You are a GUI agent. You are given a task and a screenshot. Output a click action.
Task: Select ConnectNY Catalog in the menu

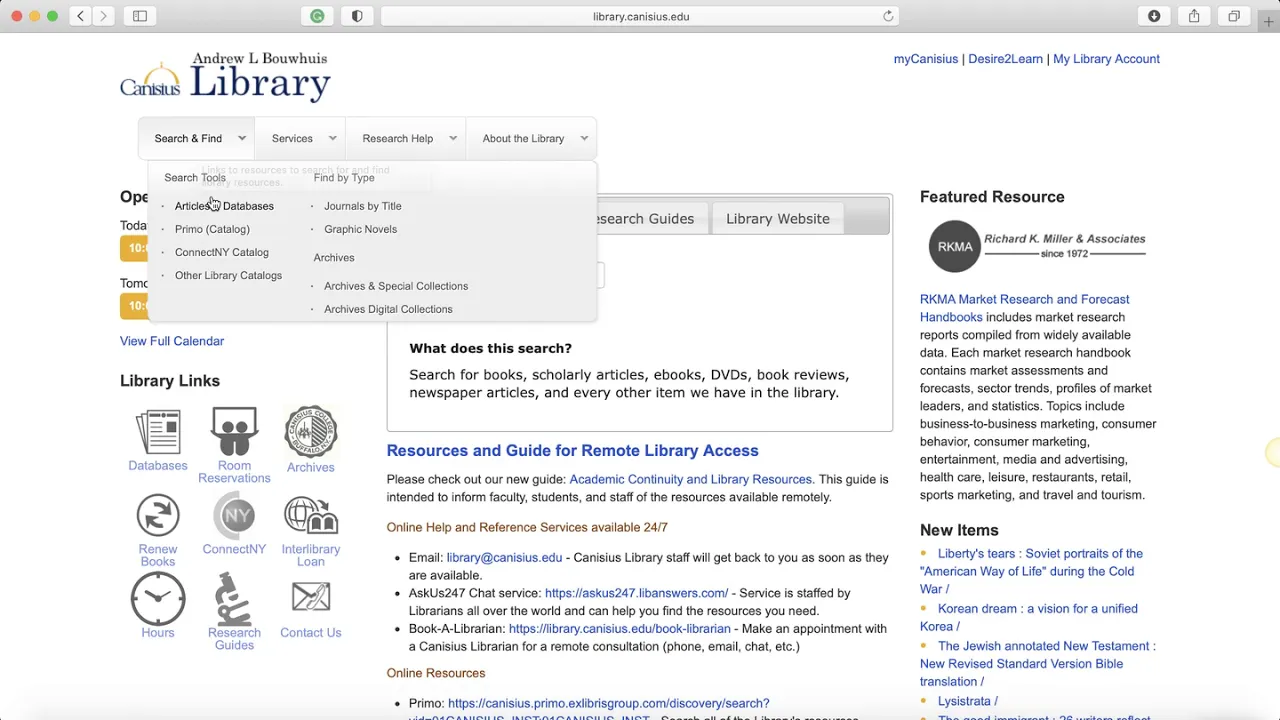(222, 252)
